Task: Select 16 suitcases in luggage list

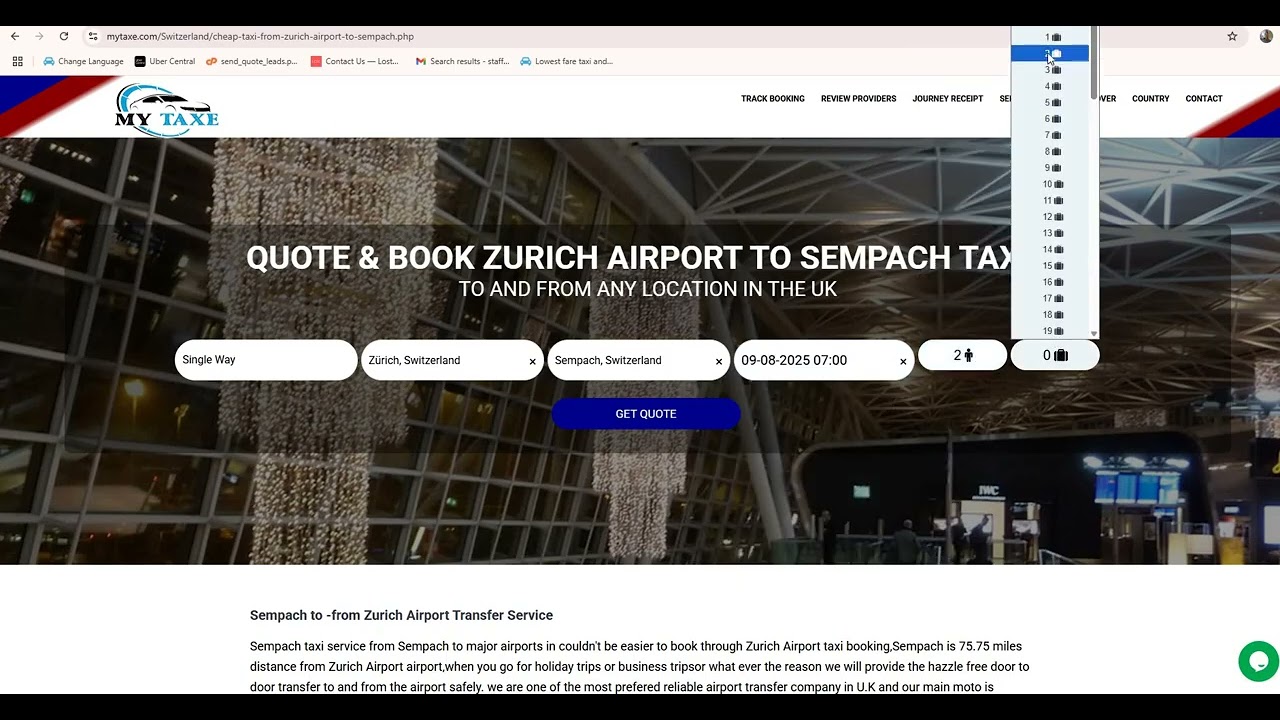Action: (x=1050, y=282)
